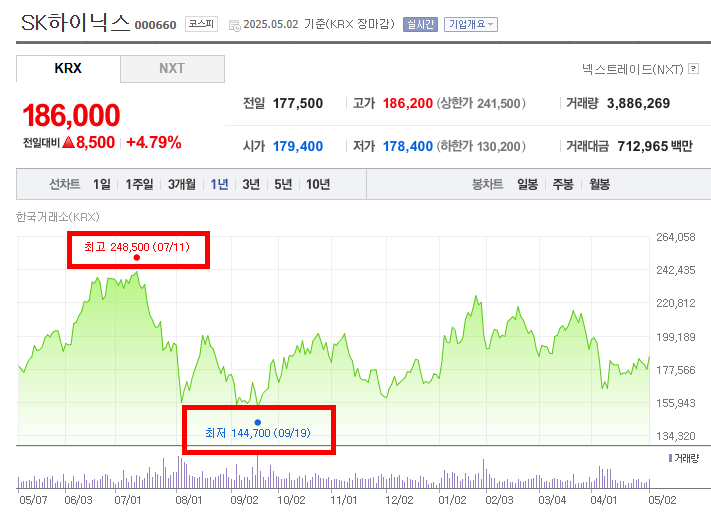Click the low price 178,400
711x519 pixels.
pos(408,146)
